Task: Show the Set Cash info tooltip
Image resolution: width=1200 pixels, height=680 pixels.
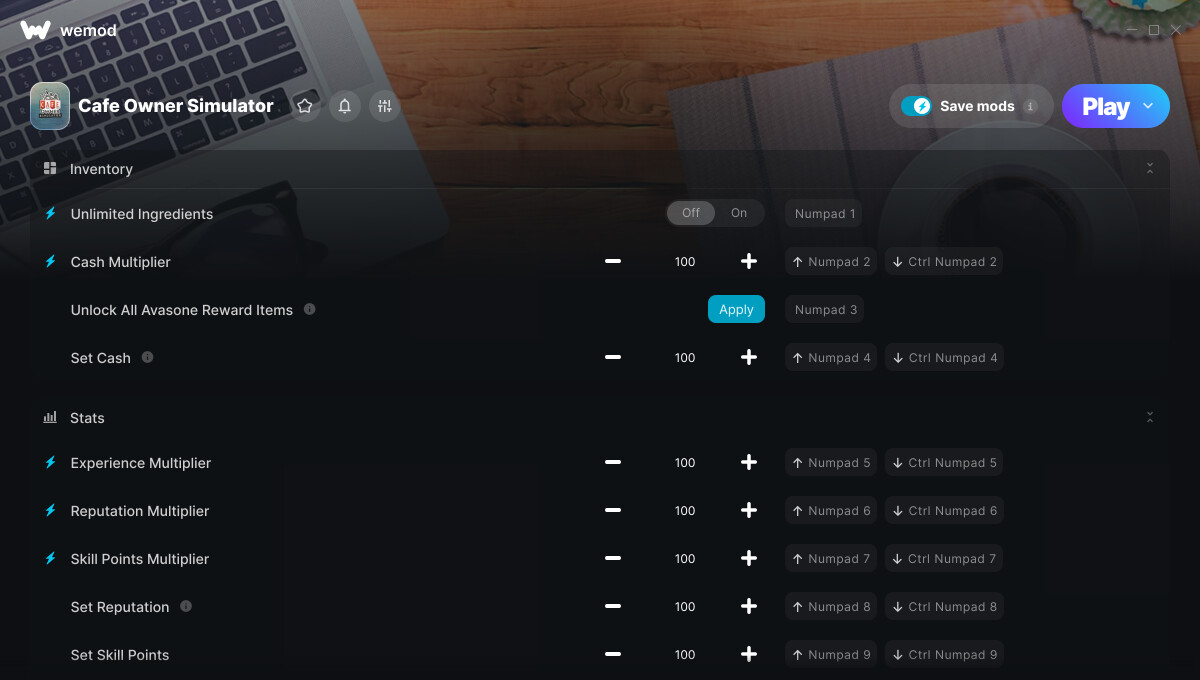Action: [147, 357]
